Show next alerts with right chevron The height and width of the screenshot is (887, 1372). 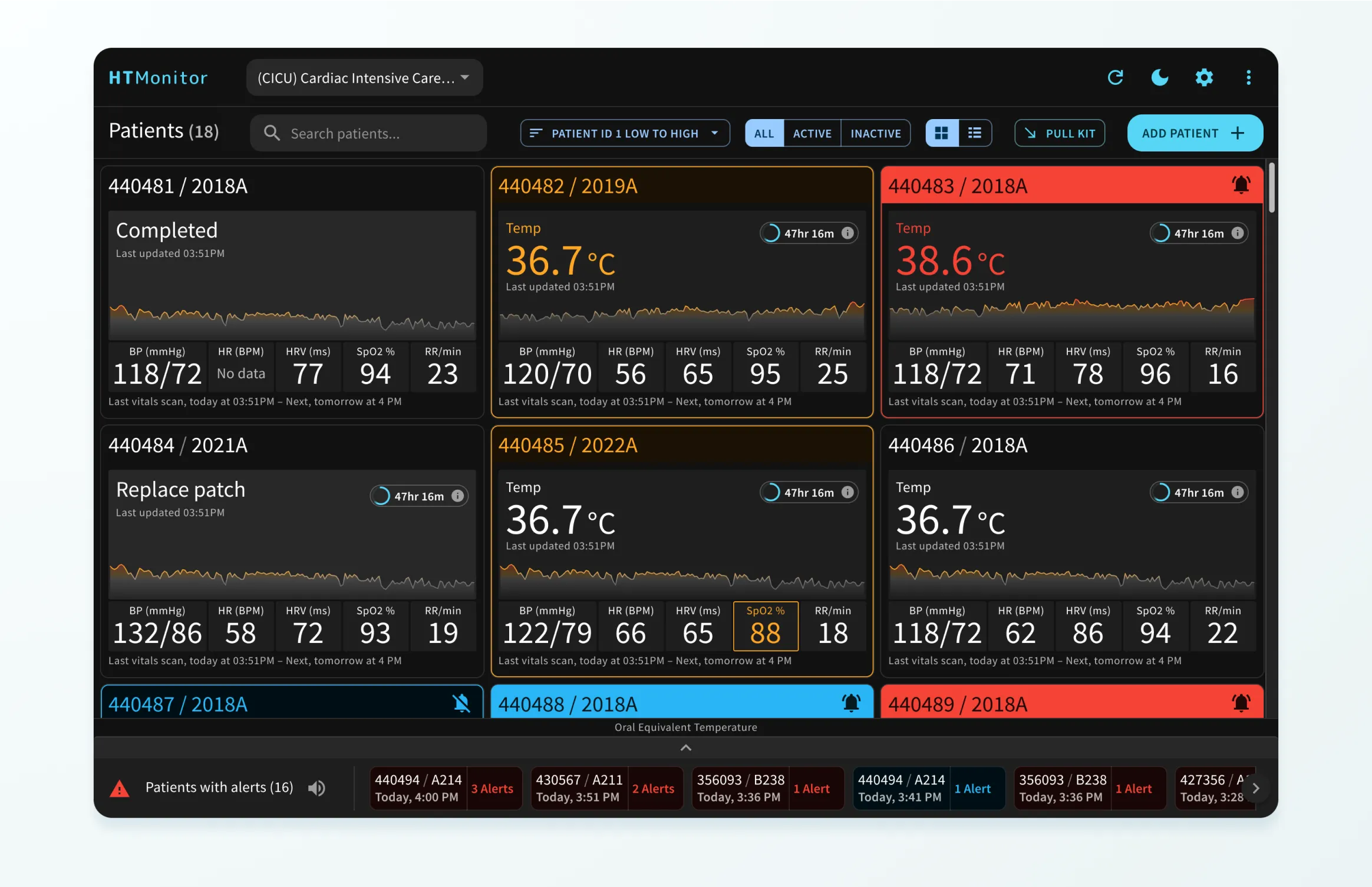click(x=1255, y=788)
